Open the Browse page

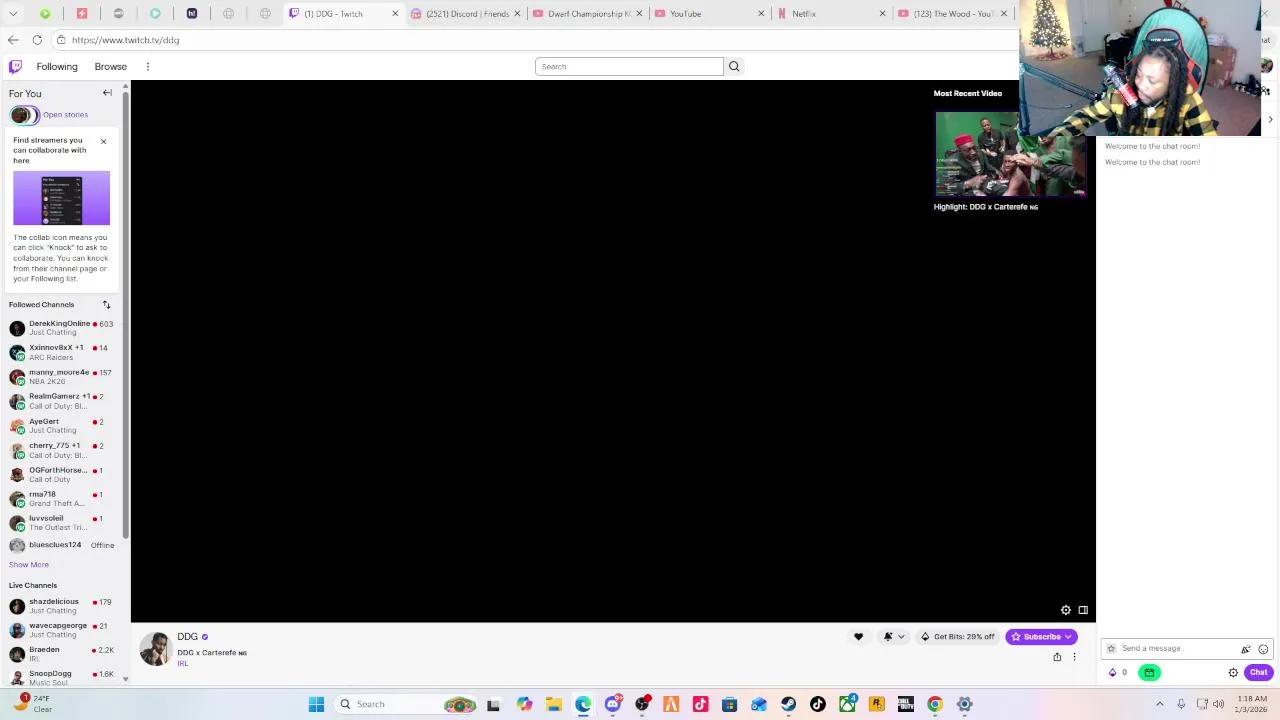click(x=111, y=66)
